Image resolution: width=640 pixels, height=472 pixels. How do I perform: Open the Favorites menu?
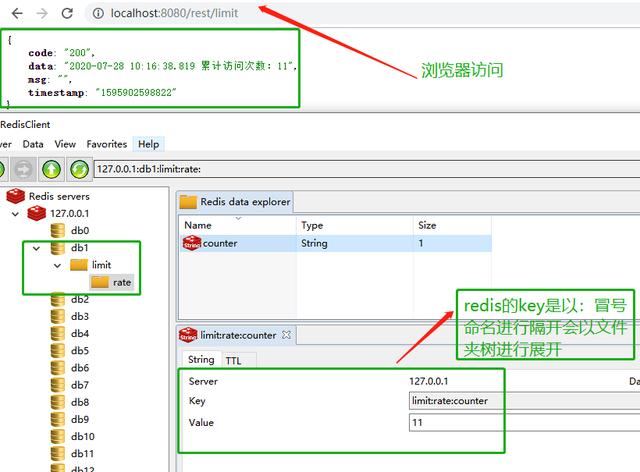click(x=107, y=144)
